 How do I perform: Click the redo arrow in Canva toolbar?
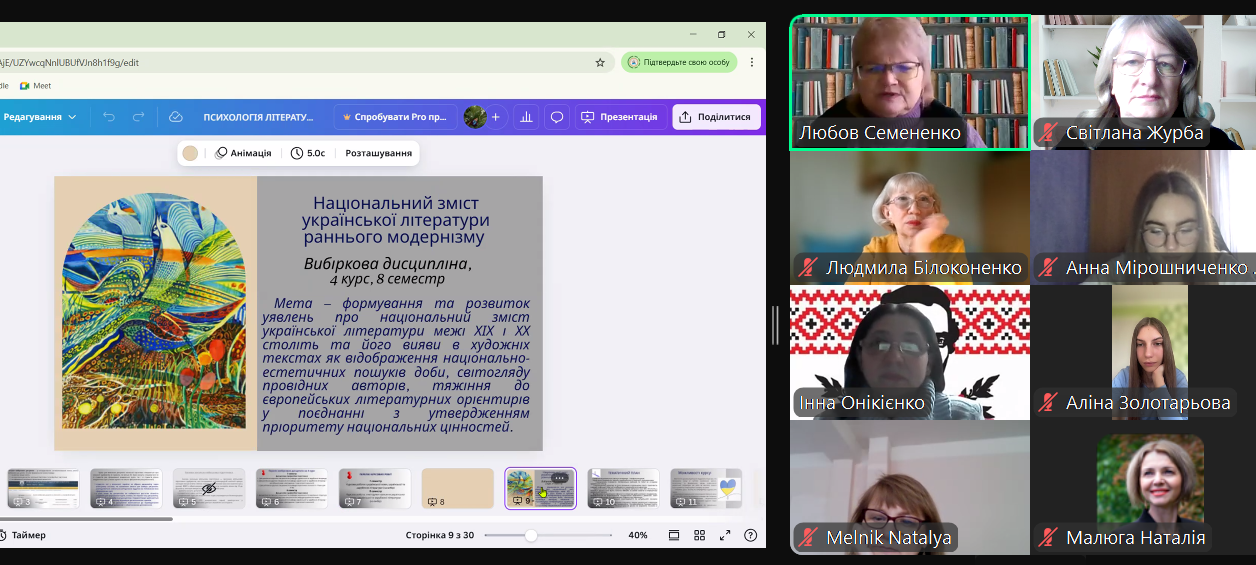click(139, 117)
